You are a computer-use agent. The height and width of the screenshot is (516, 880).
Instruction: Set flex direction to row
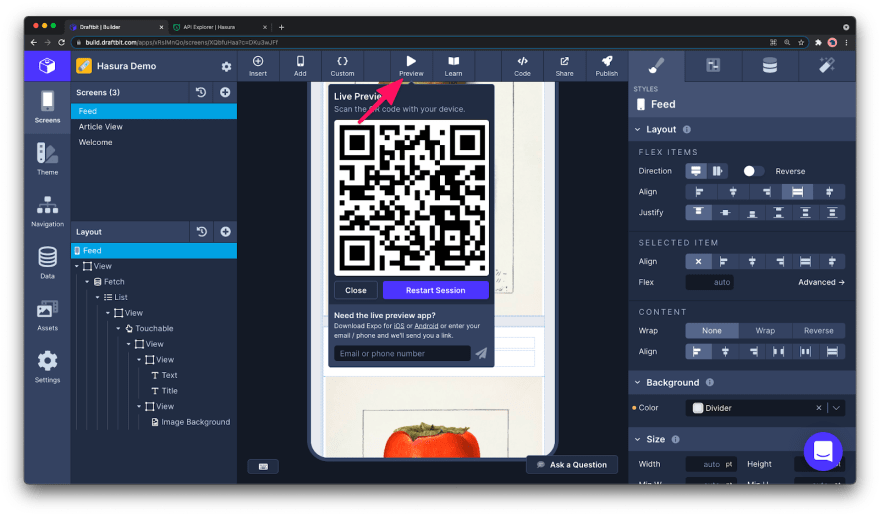(x=717, y=171)
